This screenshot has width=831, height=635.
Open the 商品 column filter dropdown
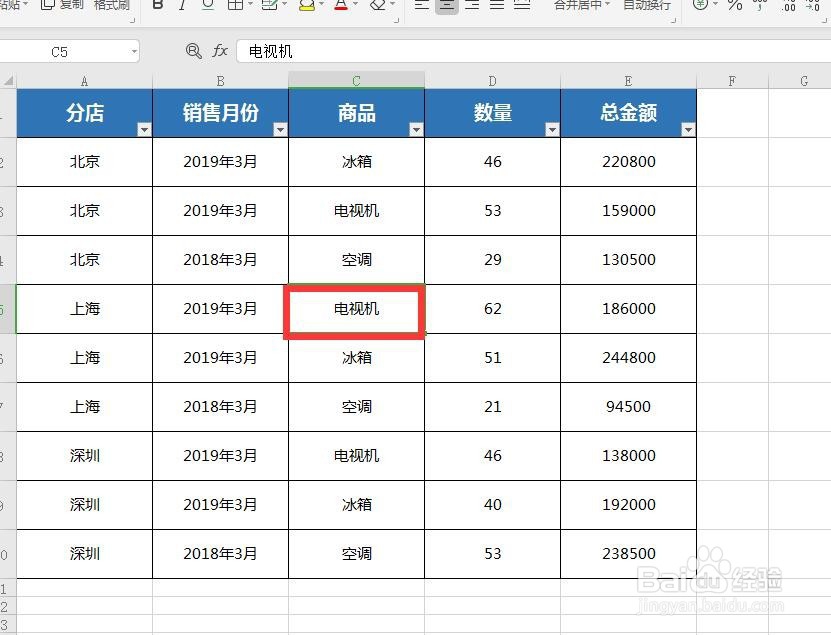pyautogui.click(x=417, y=129)
